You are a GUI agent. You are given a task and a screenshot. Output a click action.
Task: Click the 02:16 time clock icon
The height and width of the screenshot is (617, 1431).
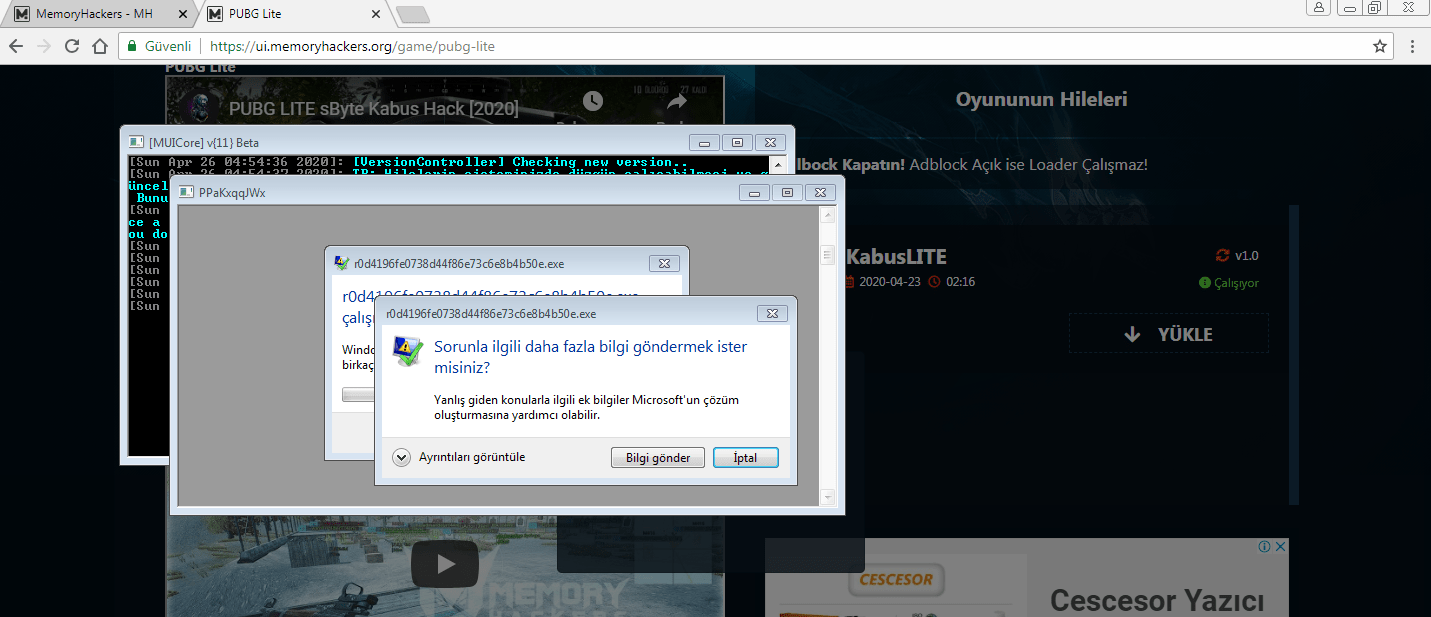click(x=934, y=282)
